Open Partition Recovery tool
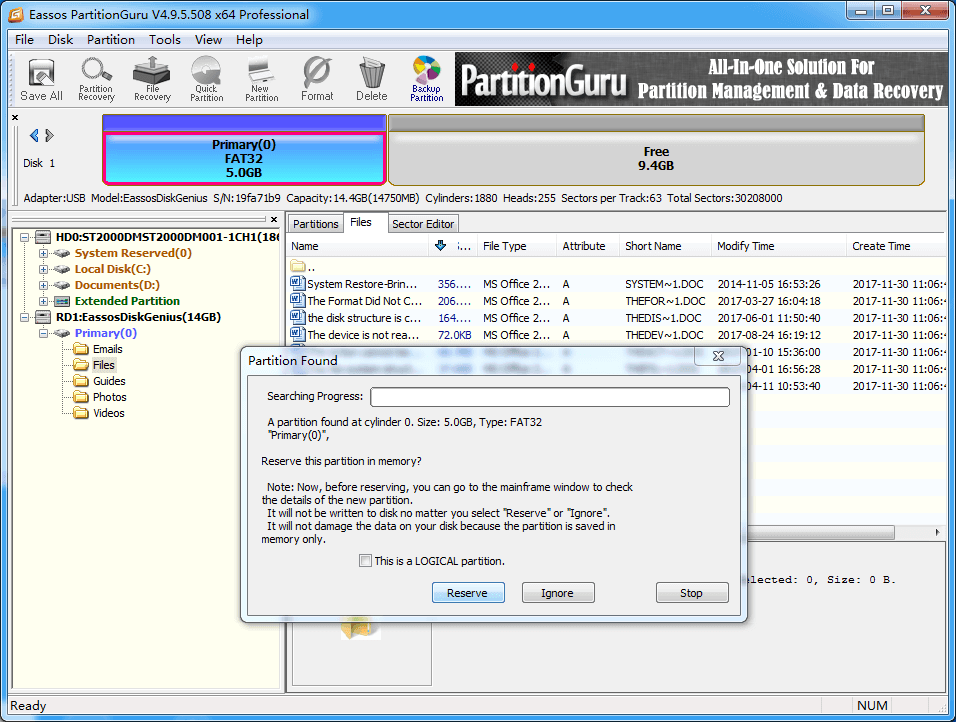Screen dimensions: 956x722 coord(96,80)
